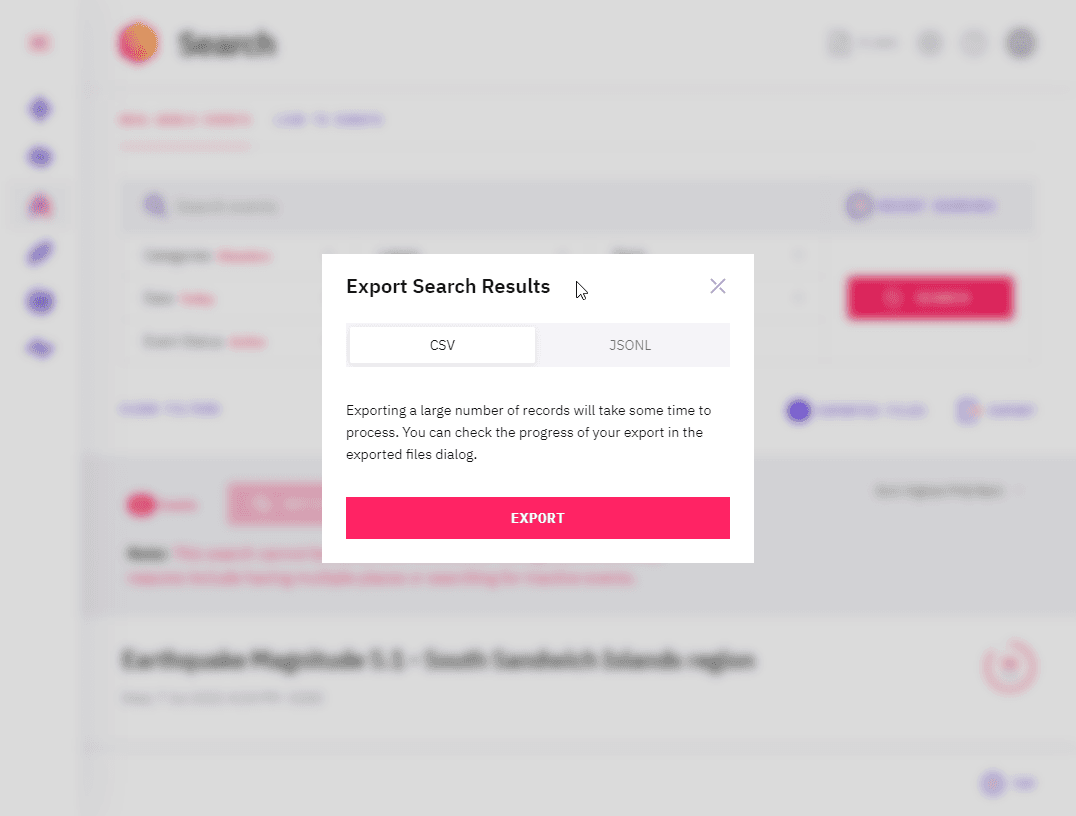This screenshot has height=816, width=1076.
Task: Select the bottom-most icon in the left sidebar
Action: [39, 348]
